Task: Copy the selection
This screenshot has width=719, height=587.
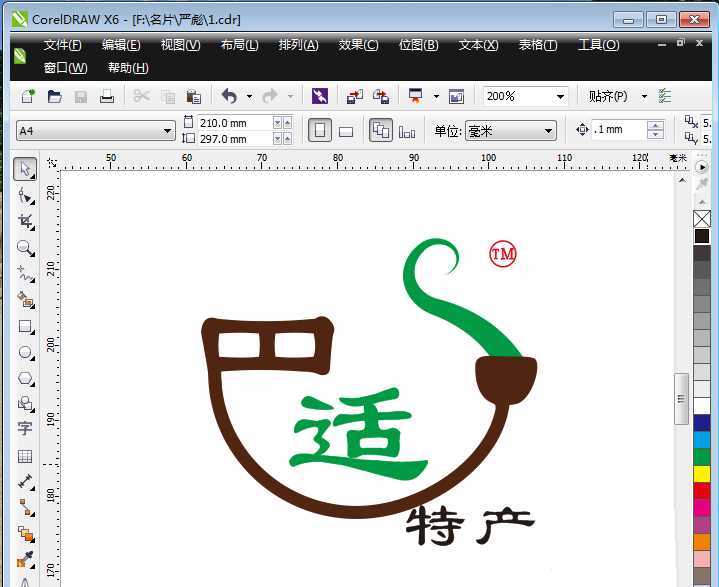Action: coord(168,96)
